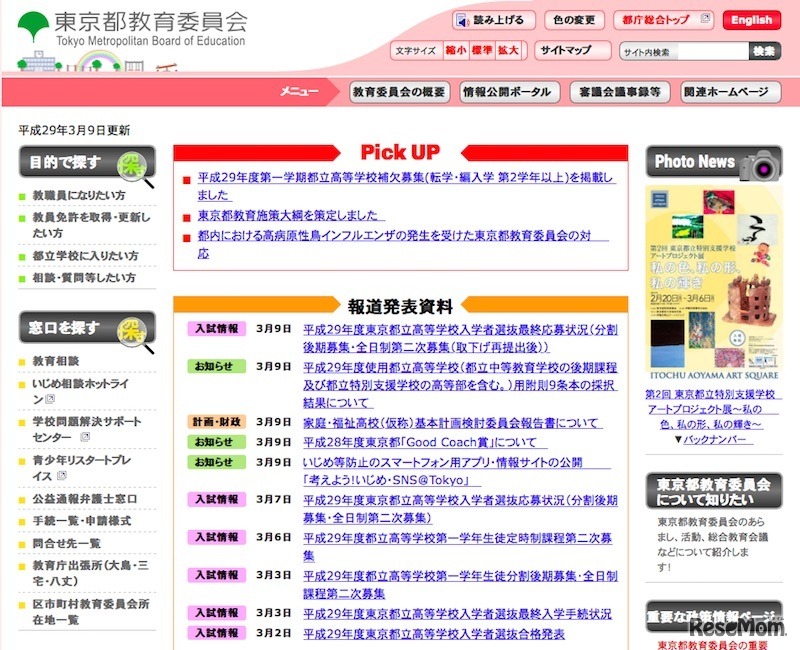This screenshot has width=800, height=650.
Task: Open the 関連ホームページ menu
Action: [x=731, y=92]
